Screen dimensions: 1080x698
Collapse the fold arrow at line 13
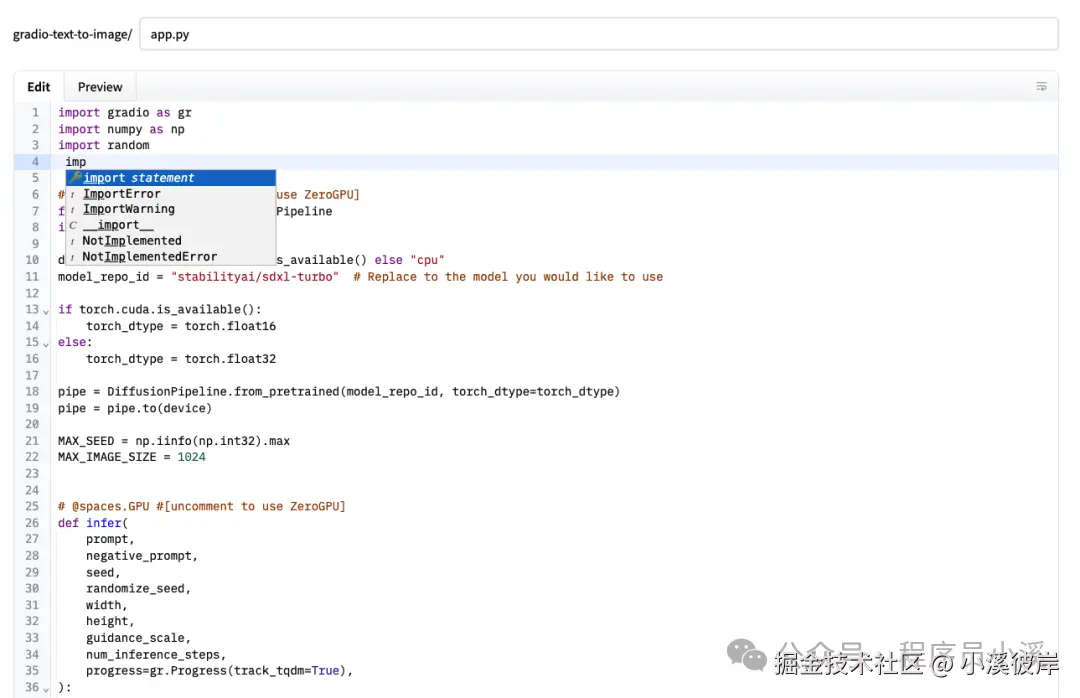[x=46, y=311]
